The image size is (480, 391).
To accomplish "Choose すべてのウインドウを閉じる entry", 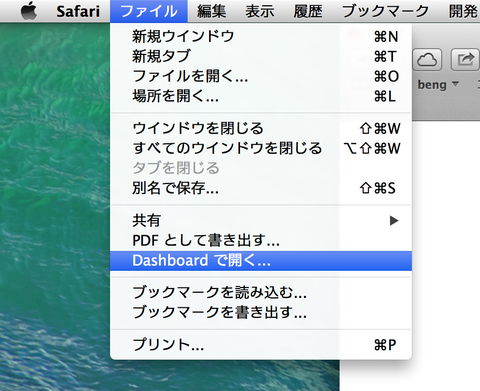I will pyautogui.click(x=261, y=148).
